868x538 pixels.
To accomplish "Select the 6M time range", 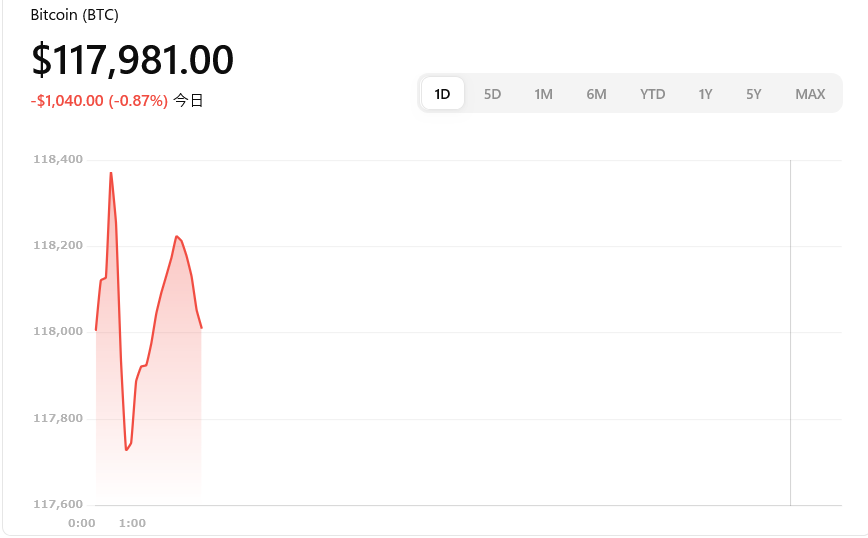I will 596,94.
